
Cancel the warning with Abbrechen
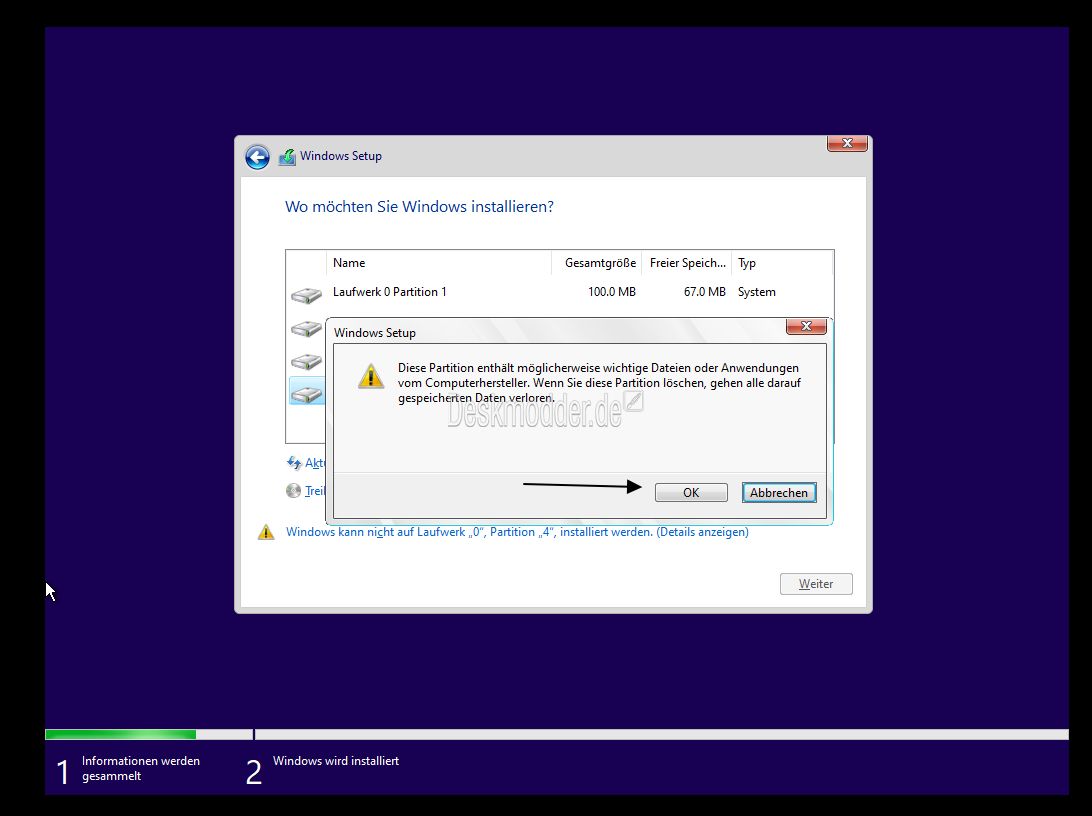coord(779,493)
